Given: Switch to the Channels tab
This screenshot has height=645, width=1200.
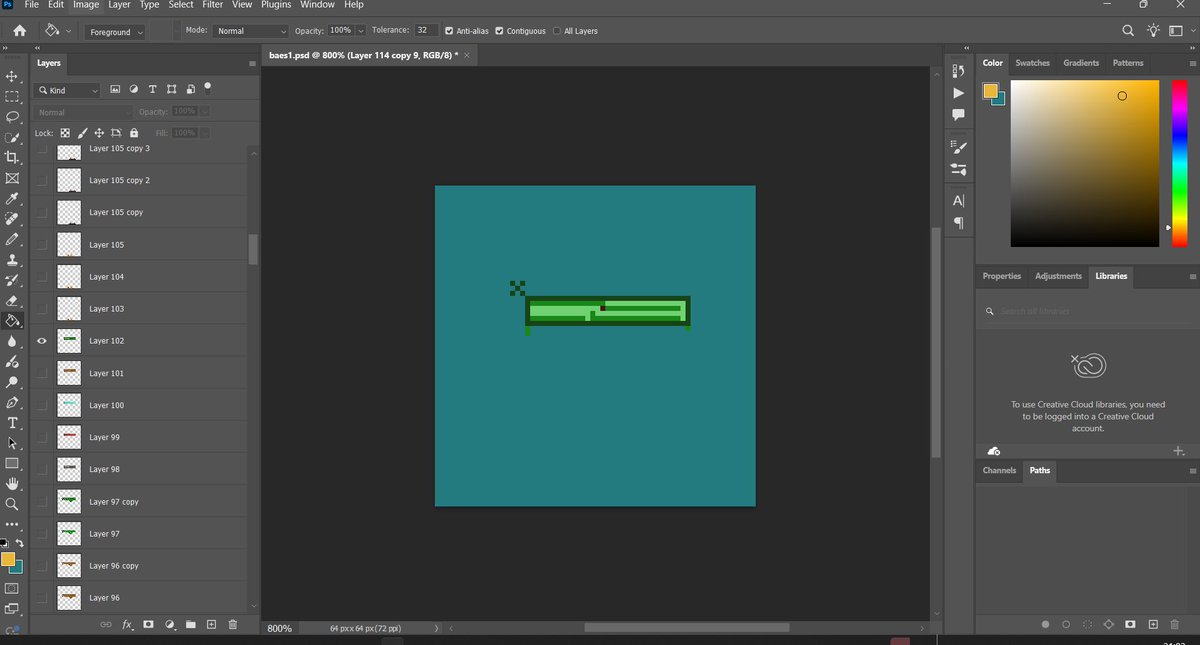Looking at the screenshot, I should point(999,470).
